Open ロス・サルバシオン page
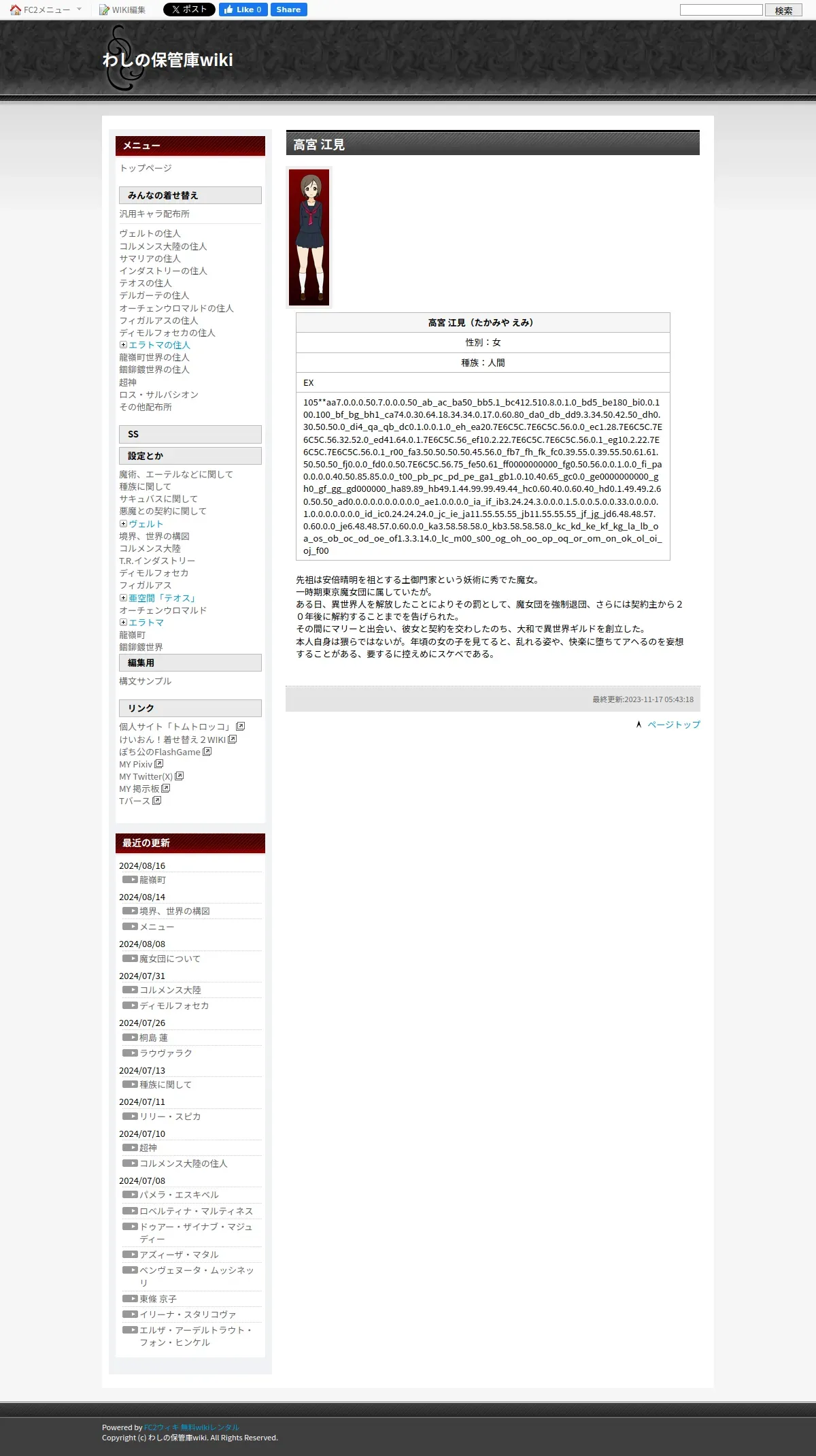This screenshot has width=816, height=1456. point(159,395)
